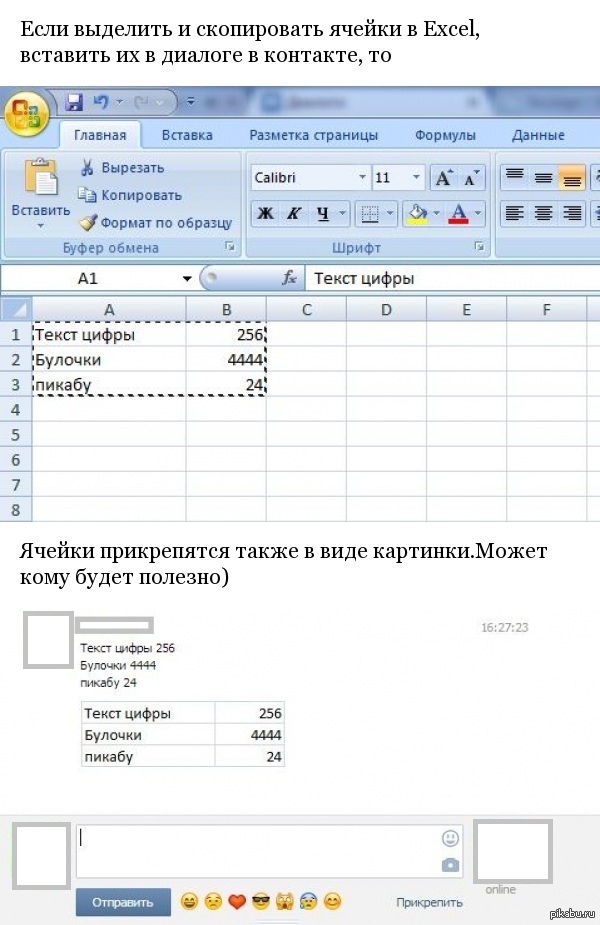Open the emoji smiley picker
The height and width of the screenshot is (925, 600).
(450, 838)
